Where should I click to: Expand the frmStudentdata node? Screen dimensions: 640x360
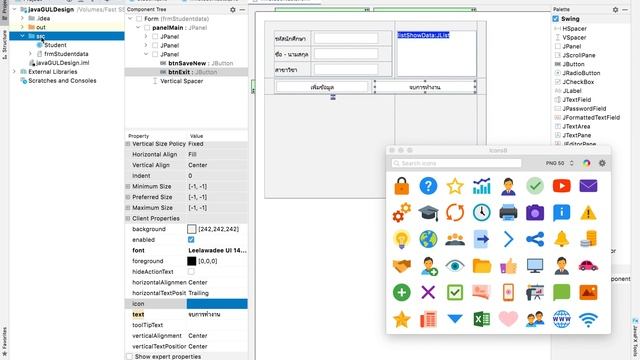point(30,54)
